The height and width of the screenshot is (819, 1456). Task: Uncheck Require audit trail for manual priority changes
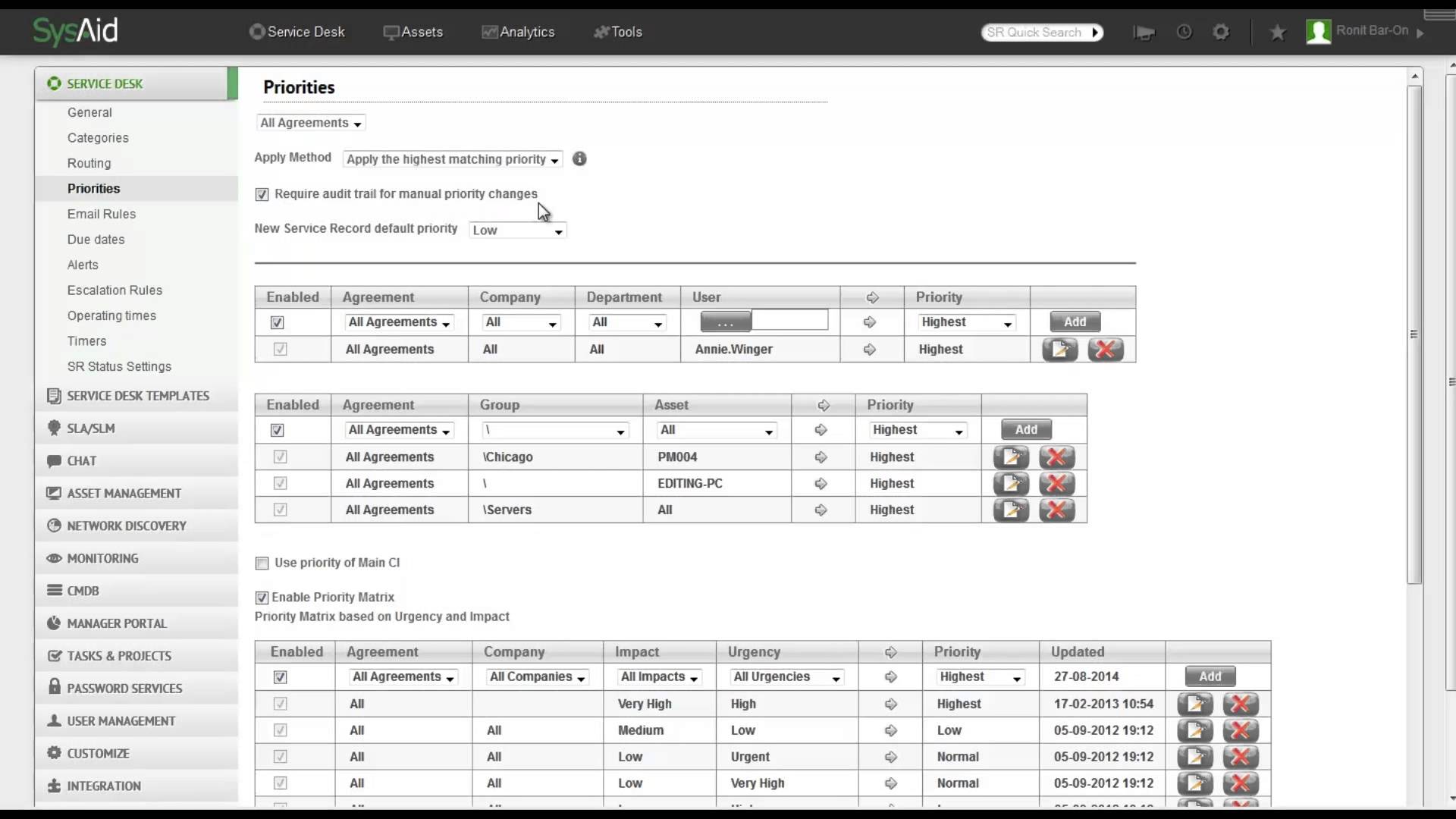262,194
